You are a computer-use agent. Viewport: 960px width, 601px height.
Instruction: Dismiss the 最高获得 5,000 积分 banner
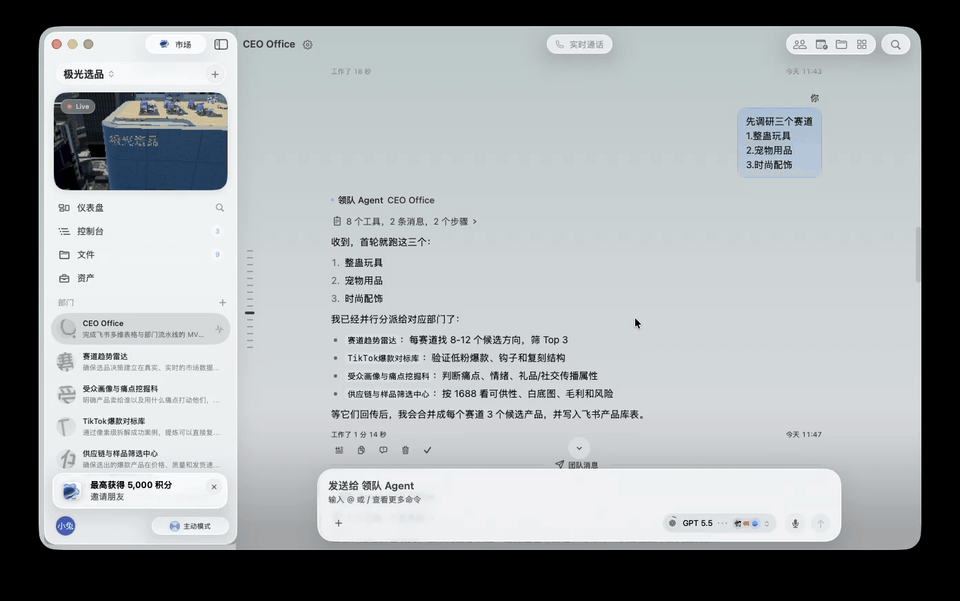tap(214, 487)
